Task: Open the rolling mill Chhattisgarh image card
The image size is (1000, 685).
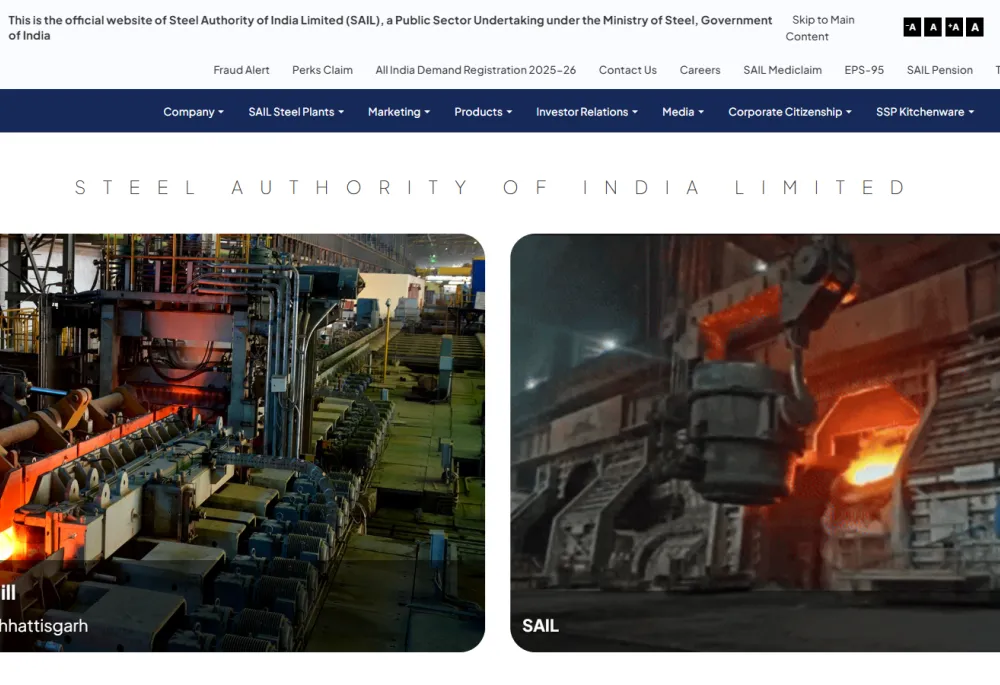Action: pos(242,443)
